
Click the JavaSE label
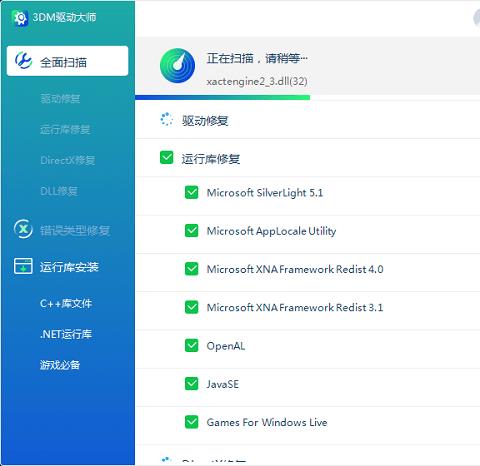[x=222, y=384]
